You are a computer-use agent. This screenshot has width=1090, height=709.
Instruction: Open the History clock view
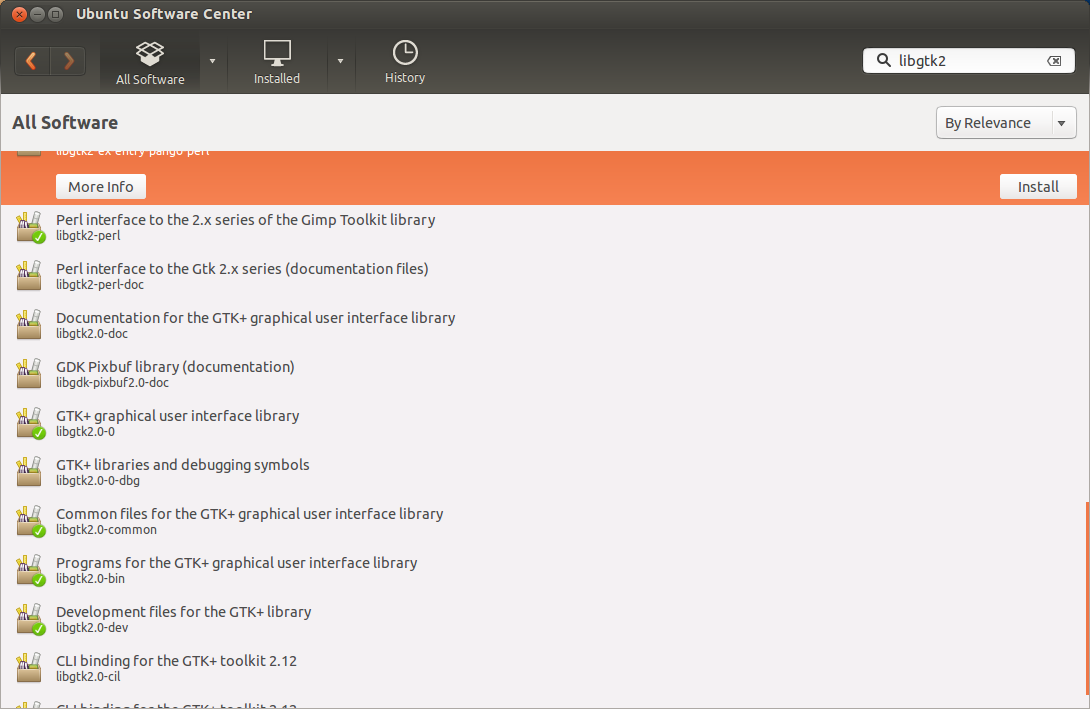coord(405,63)
